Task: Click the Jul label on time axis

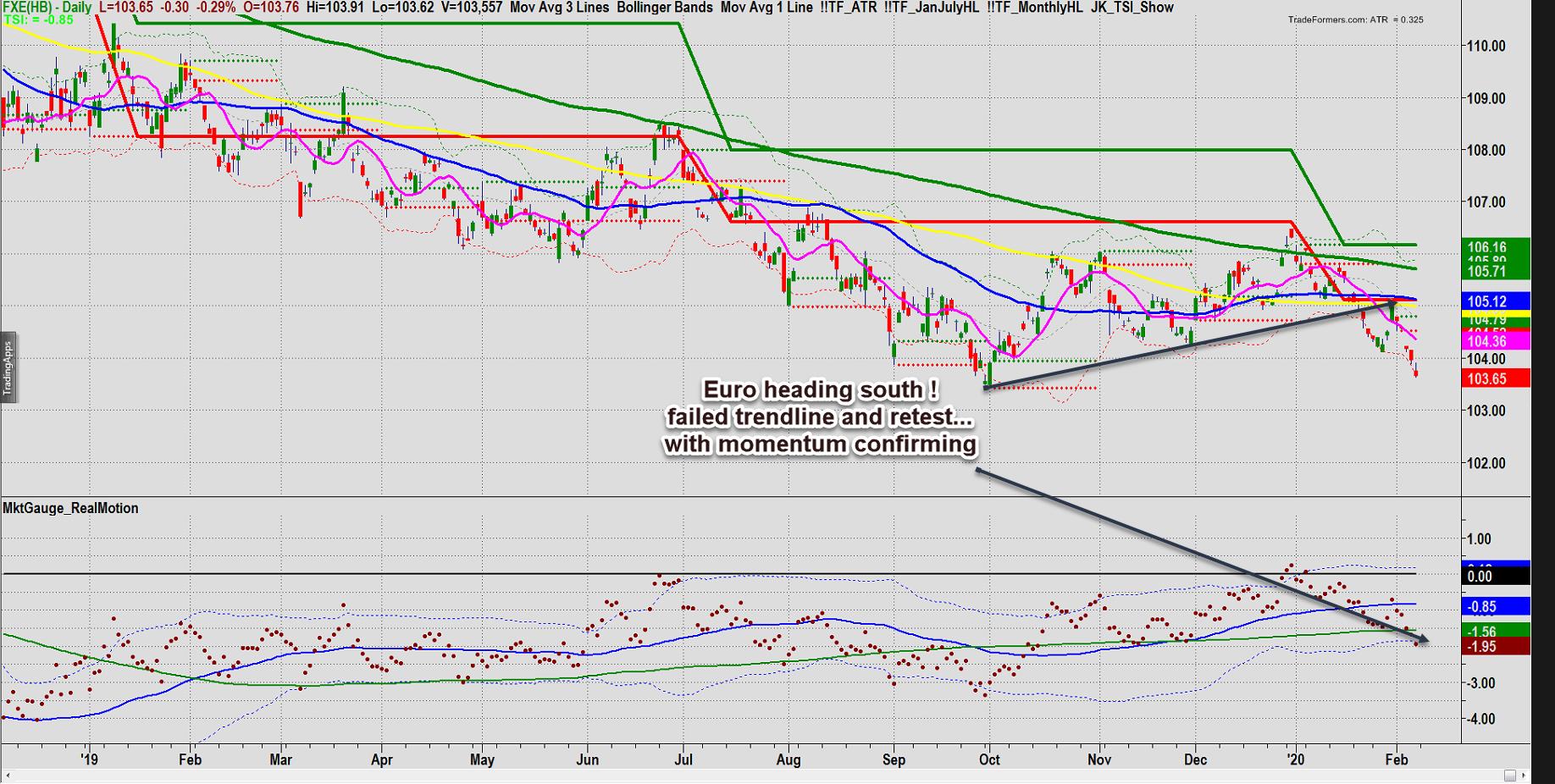Action: [683, 759]
